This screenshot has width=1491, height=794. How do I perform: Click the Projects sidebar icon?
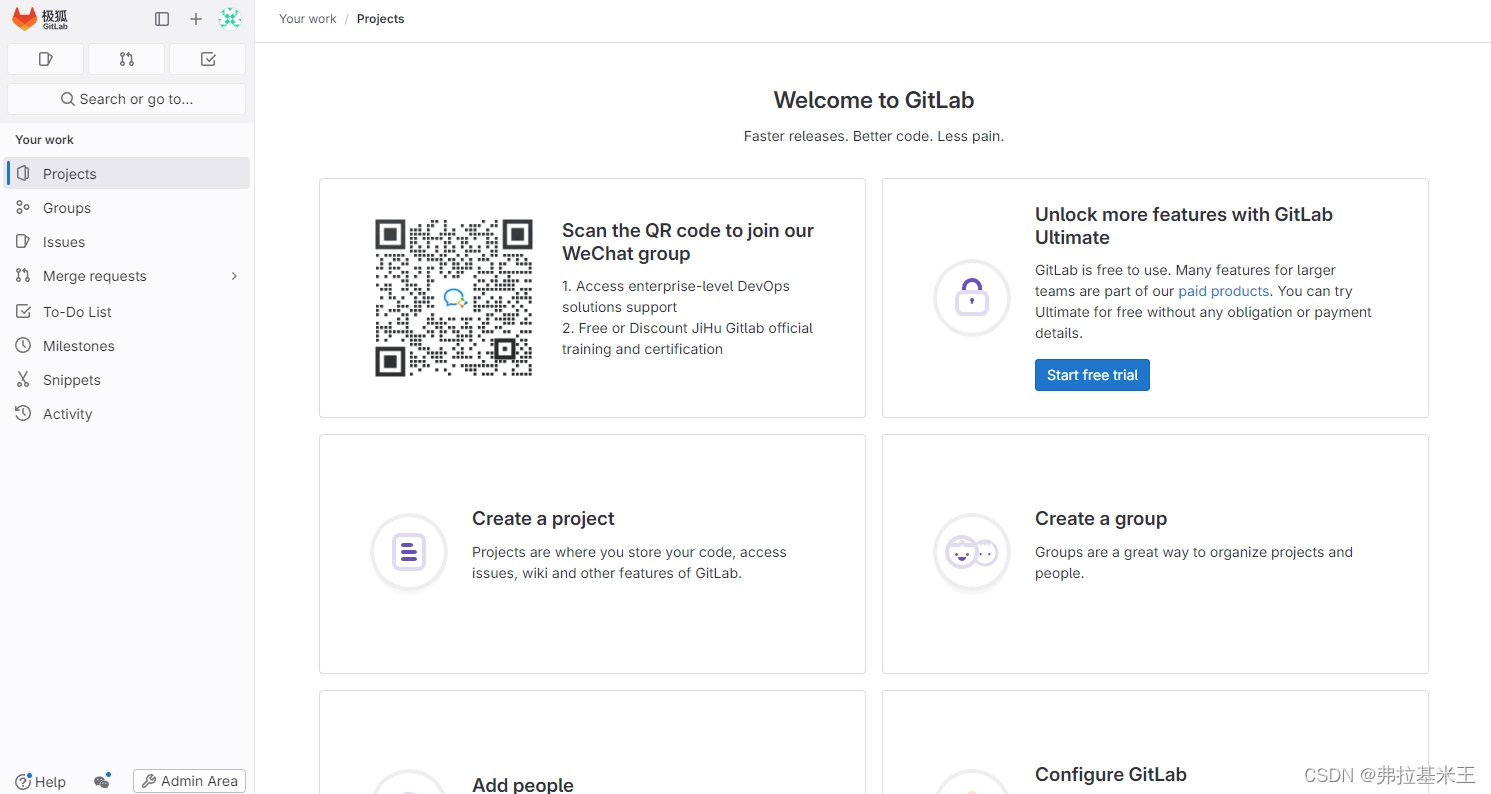pos(23,173)
